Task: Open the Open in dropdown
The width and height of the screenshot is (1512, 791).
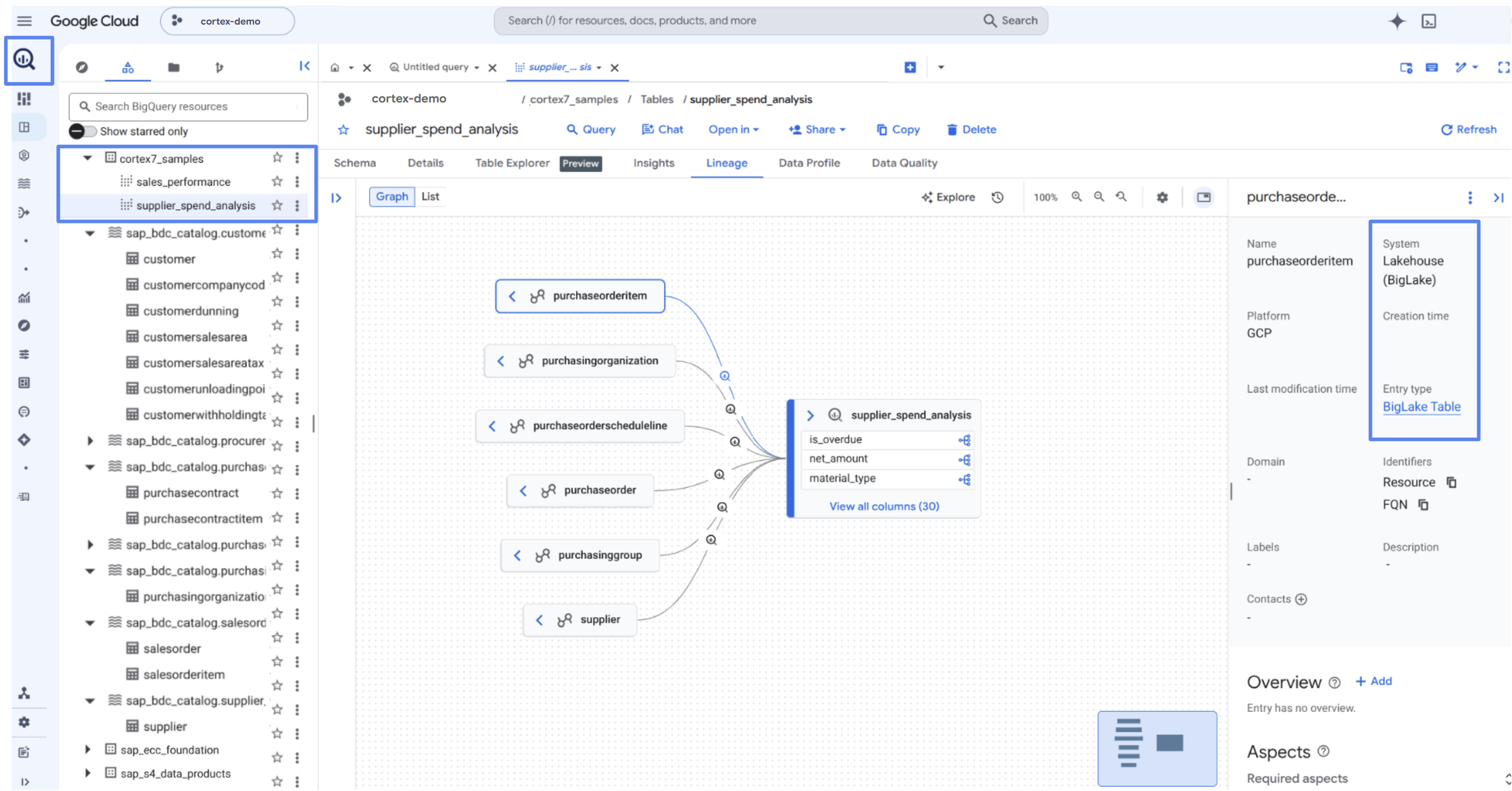Action: 733,130
